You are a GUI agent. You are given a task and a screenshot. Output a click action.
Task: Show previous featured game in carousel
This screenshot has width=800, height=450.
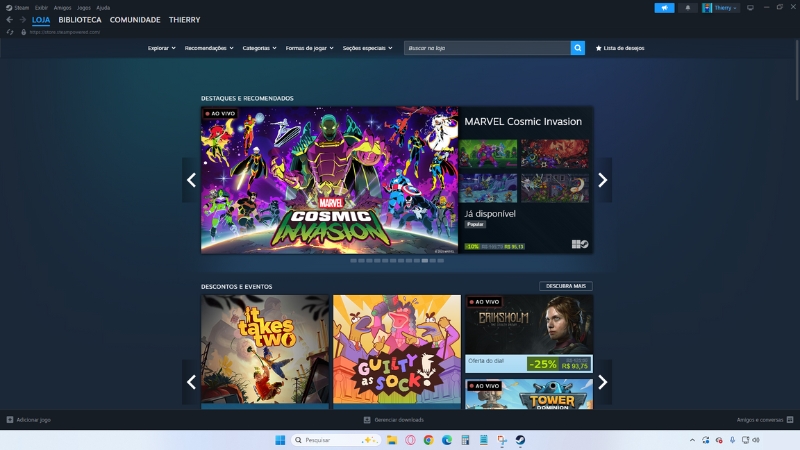pyautogui.click(x=191, y=180)
